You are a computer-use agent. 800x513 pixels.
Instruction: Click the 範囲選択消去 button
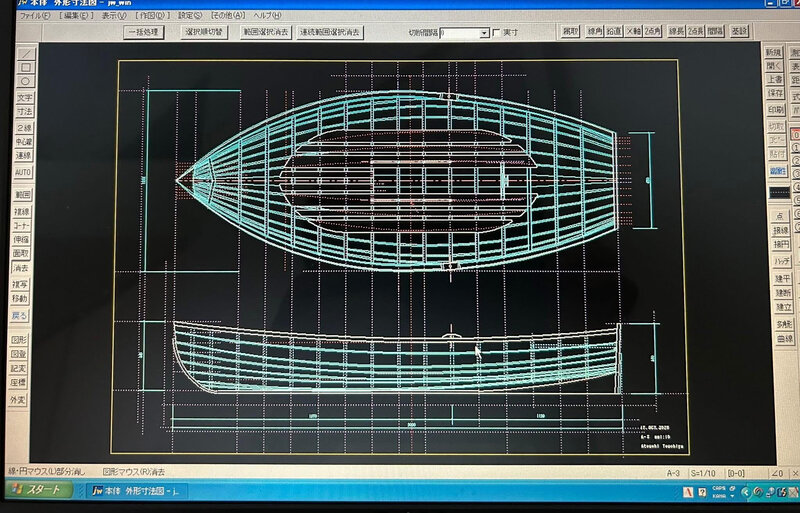pos(266,32)
